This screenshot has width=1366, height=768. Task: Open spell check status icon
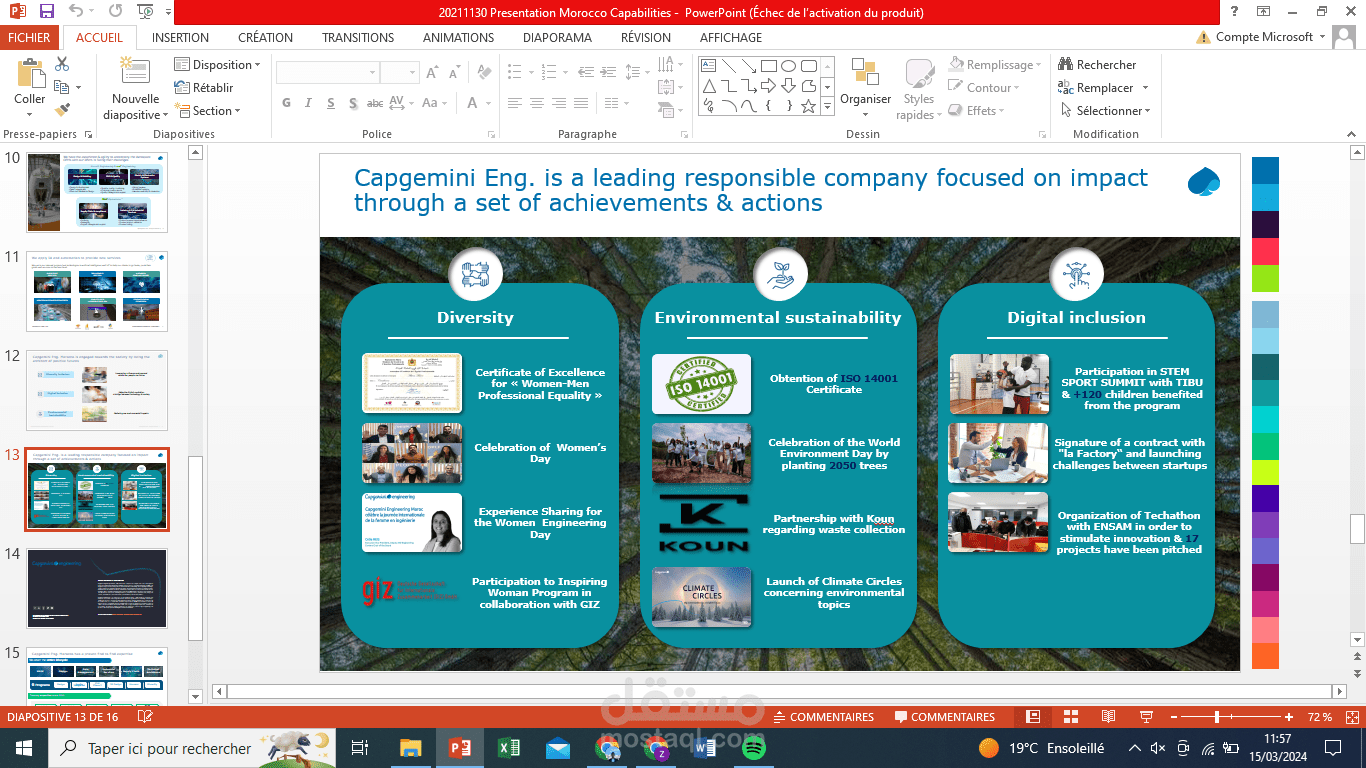coord(145,717)
